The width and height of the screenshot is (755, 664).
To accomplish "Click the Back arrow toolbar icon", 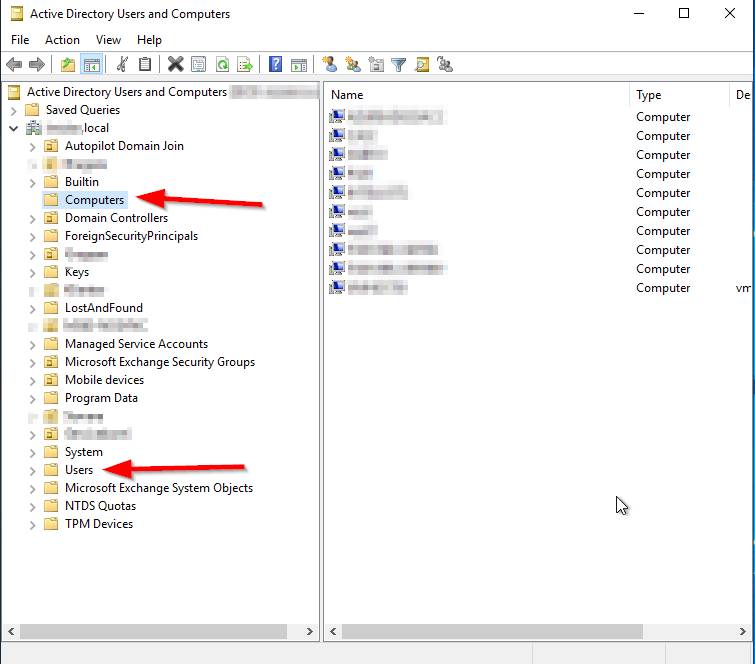I will point(14,64).
